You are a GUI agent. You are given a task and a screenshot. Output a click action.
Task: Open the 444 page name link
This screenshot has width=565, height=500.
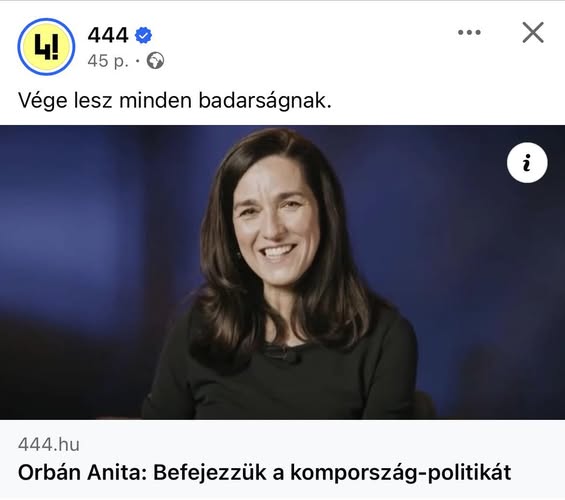108,35
